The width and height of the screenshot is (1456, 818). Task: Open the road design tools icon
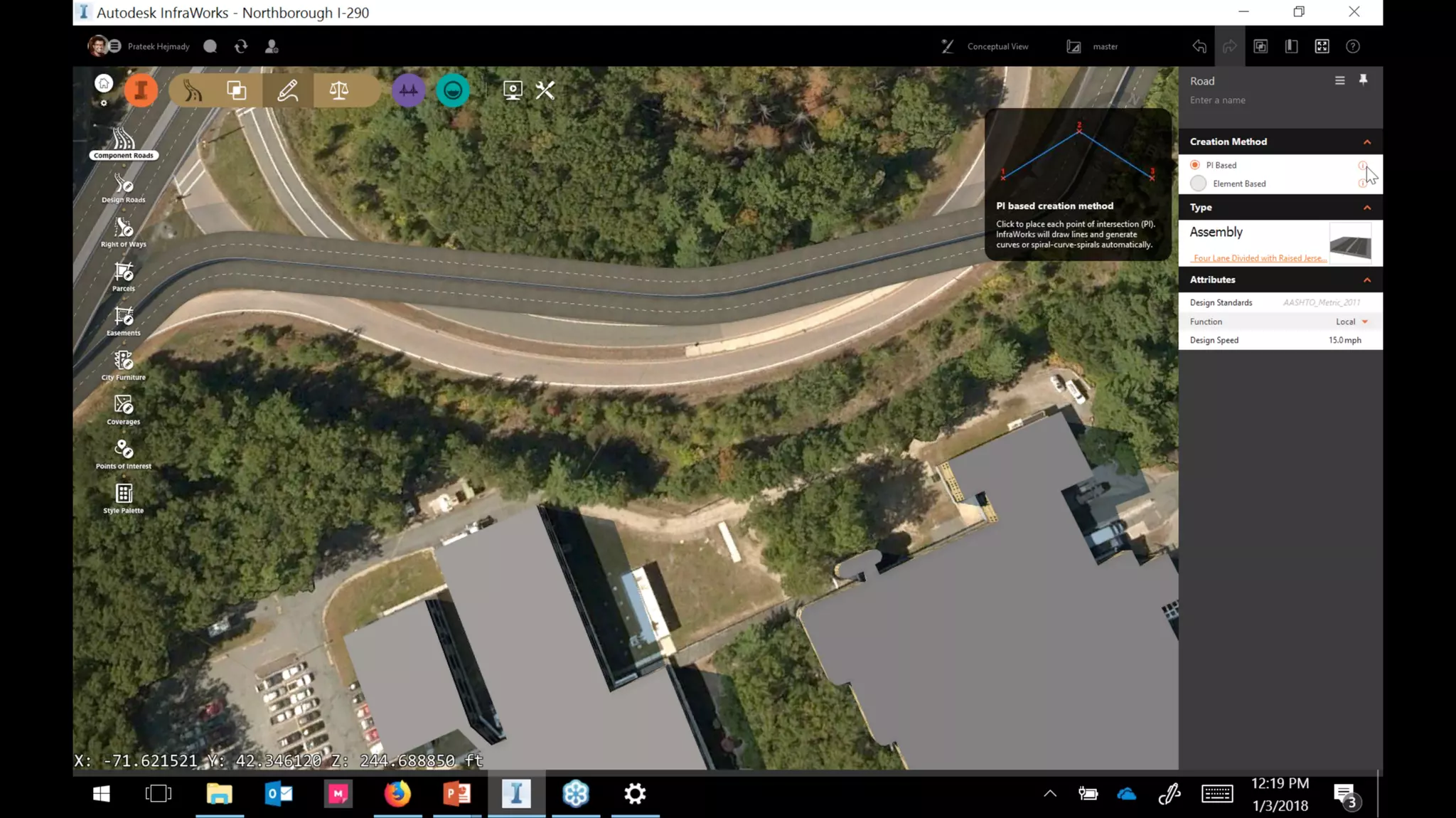point(193,90)
